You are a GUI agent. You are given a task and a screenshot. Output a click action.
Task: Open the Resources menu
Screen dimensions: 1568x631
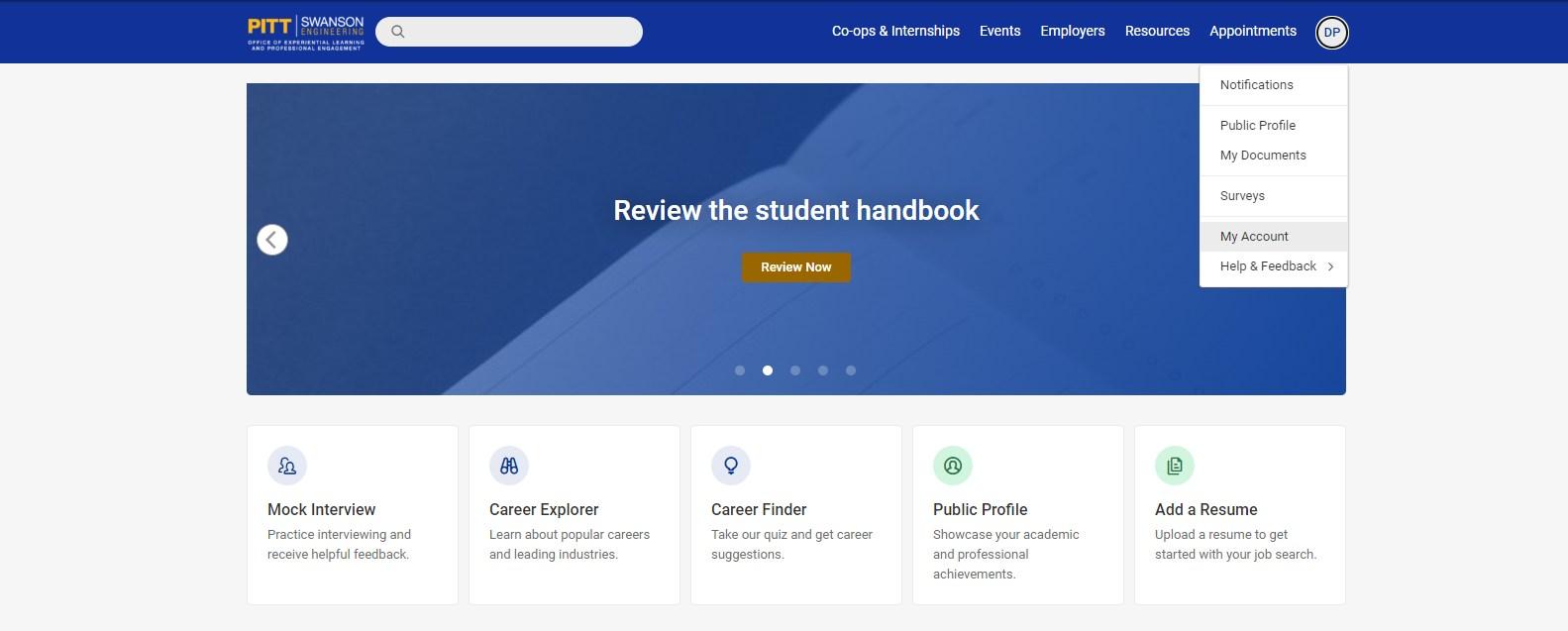coord(1157,31)
